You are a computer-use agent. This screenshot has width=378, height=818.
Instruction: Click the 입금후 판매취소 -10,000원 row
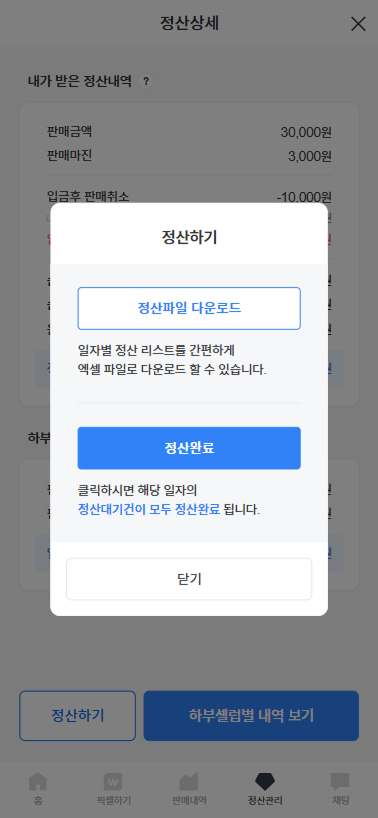pyautogui.click(x=189, y=197)
